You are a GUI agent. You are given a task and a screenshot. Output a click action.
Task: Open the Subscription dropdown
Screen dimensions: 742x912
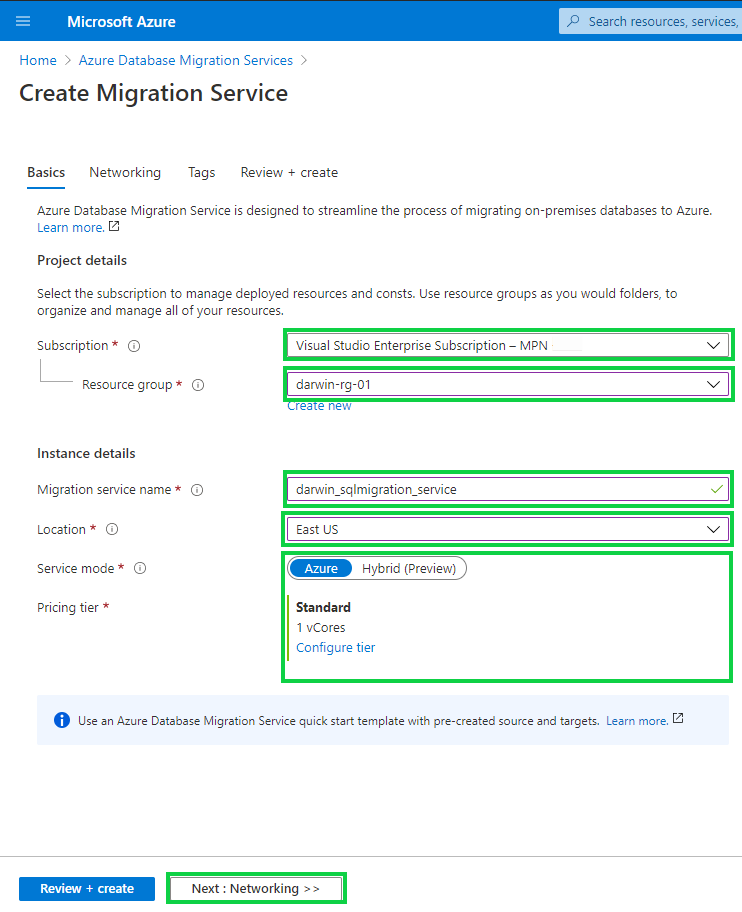click(x=508, y=345)
